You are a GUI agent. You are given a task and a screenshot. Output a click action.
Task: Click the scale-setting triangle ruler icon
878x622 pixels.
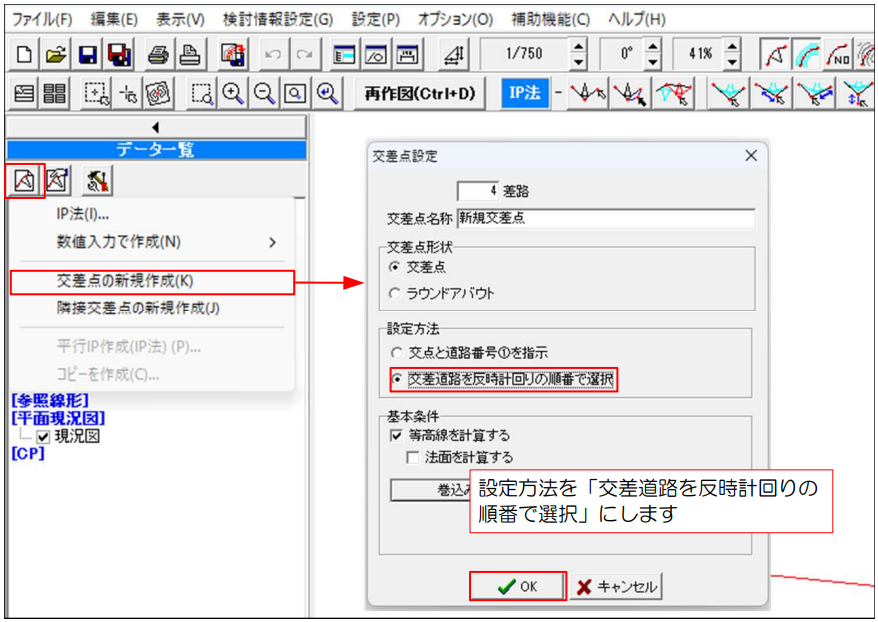coord(454,54)
